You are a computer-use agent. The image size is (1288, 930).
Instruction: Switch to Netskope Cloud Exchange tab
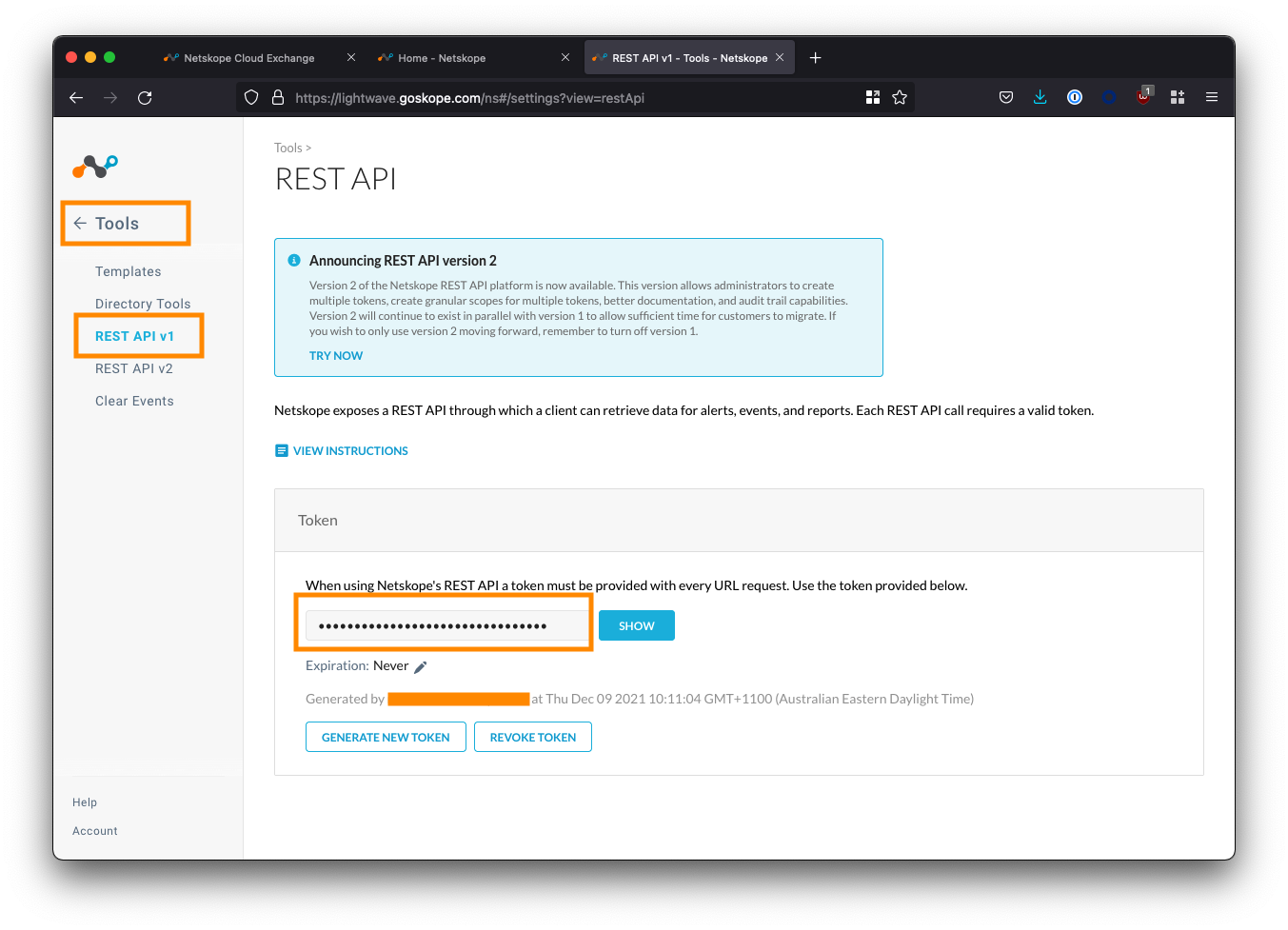pyautogui.click(x=248, y=58)
